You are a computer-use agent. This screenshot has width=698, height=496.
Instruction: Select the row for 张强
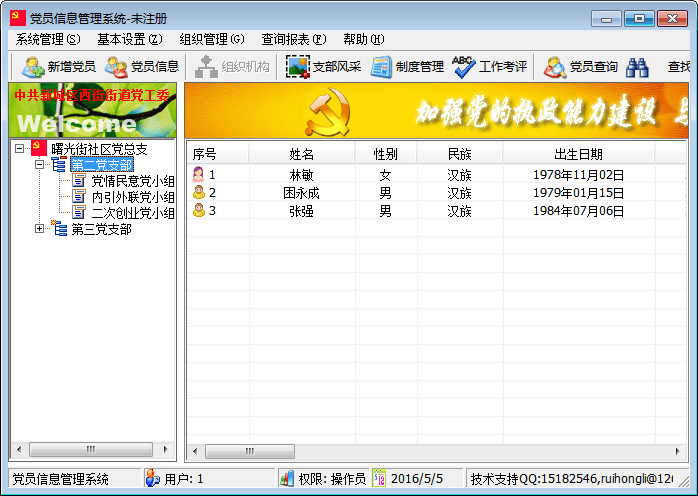[301, 211]
